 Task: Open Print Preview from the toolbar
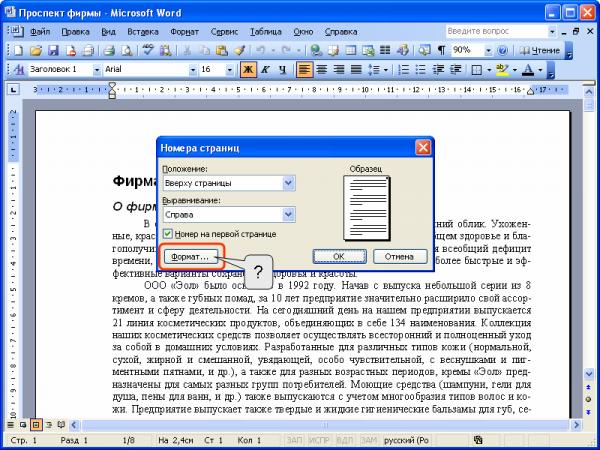coord(127,50)
